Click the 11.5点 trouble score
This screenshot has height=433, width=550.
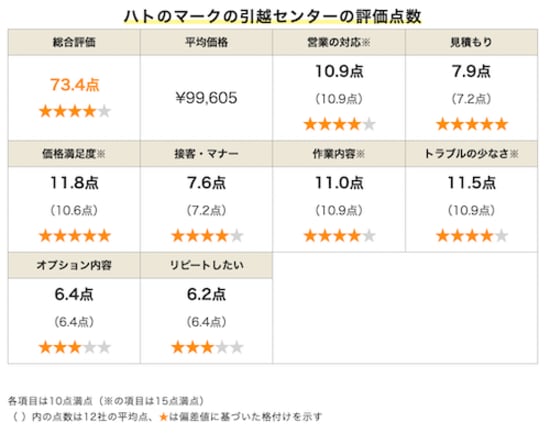(x=472, y=183)
